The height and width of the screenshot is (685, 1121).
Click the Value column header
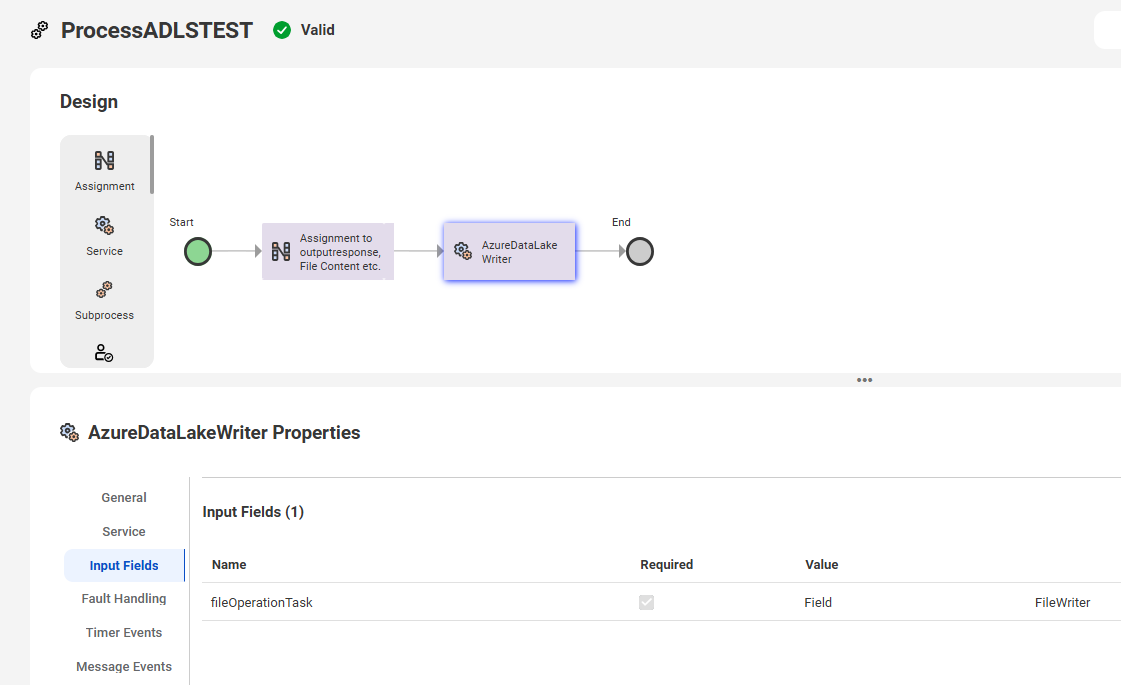(821, 565)
